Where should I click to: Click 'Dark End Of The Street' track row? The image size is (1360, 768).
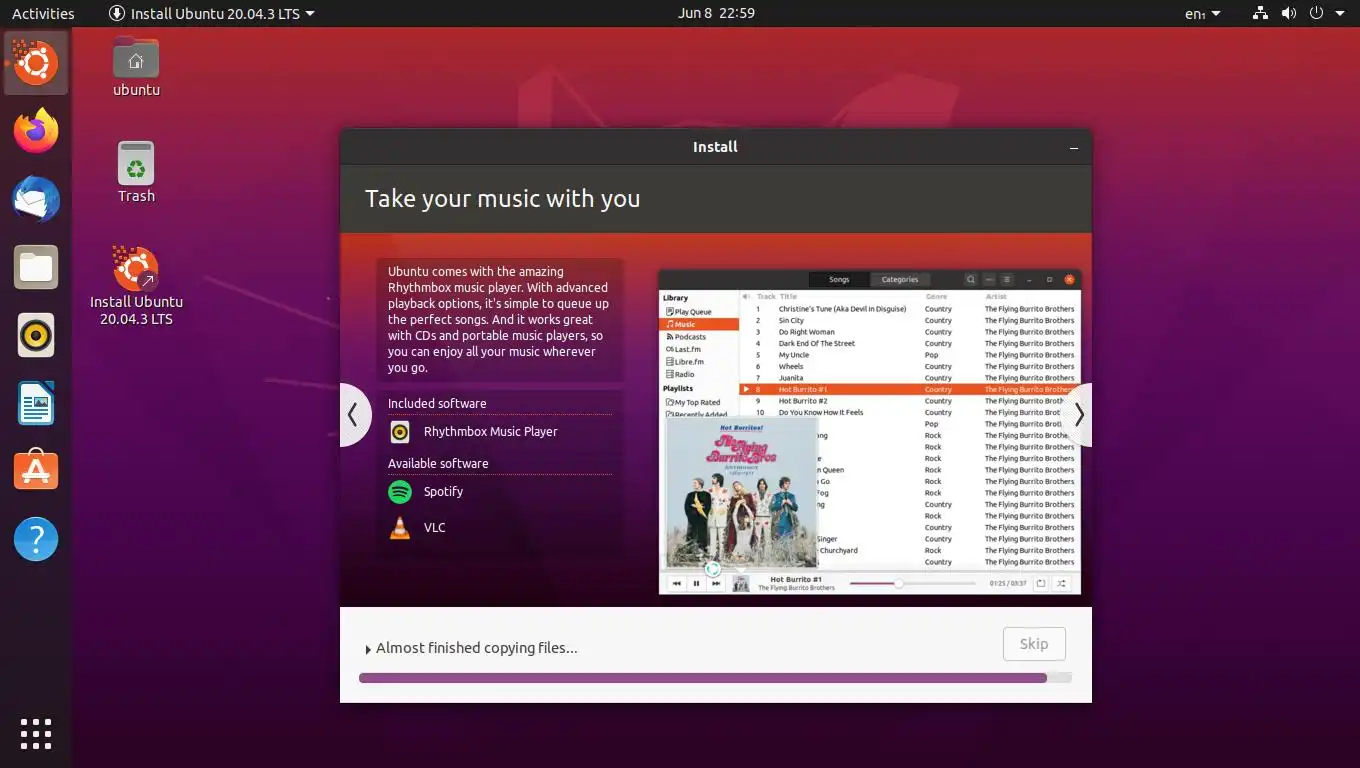[x=910, y=344]
